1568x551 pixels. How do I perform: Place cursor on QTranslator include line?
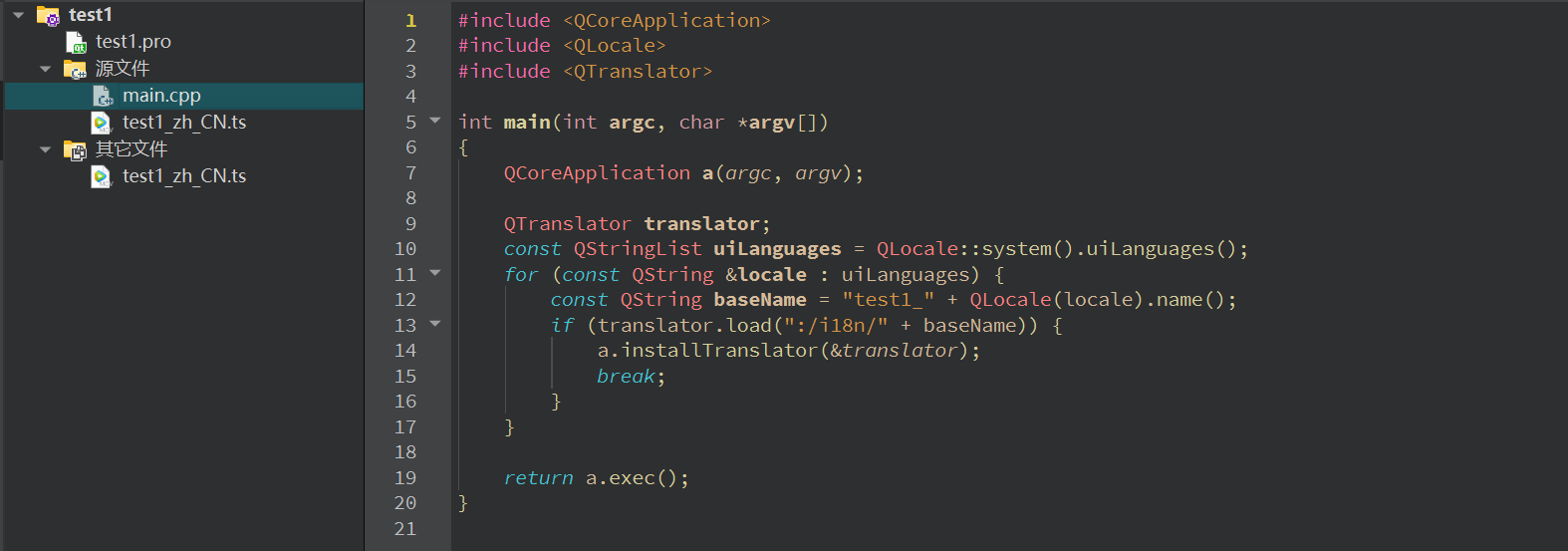coord(638,71)
